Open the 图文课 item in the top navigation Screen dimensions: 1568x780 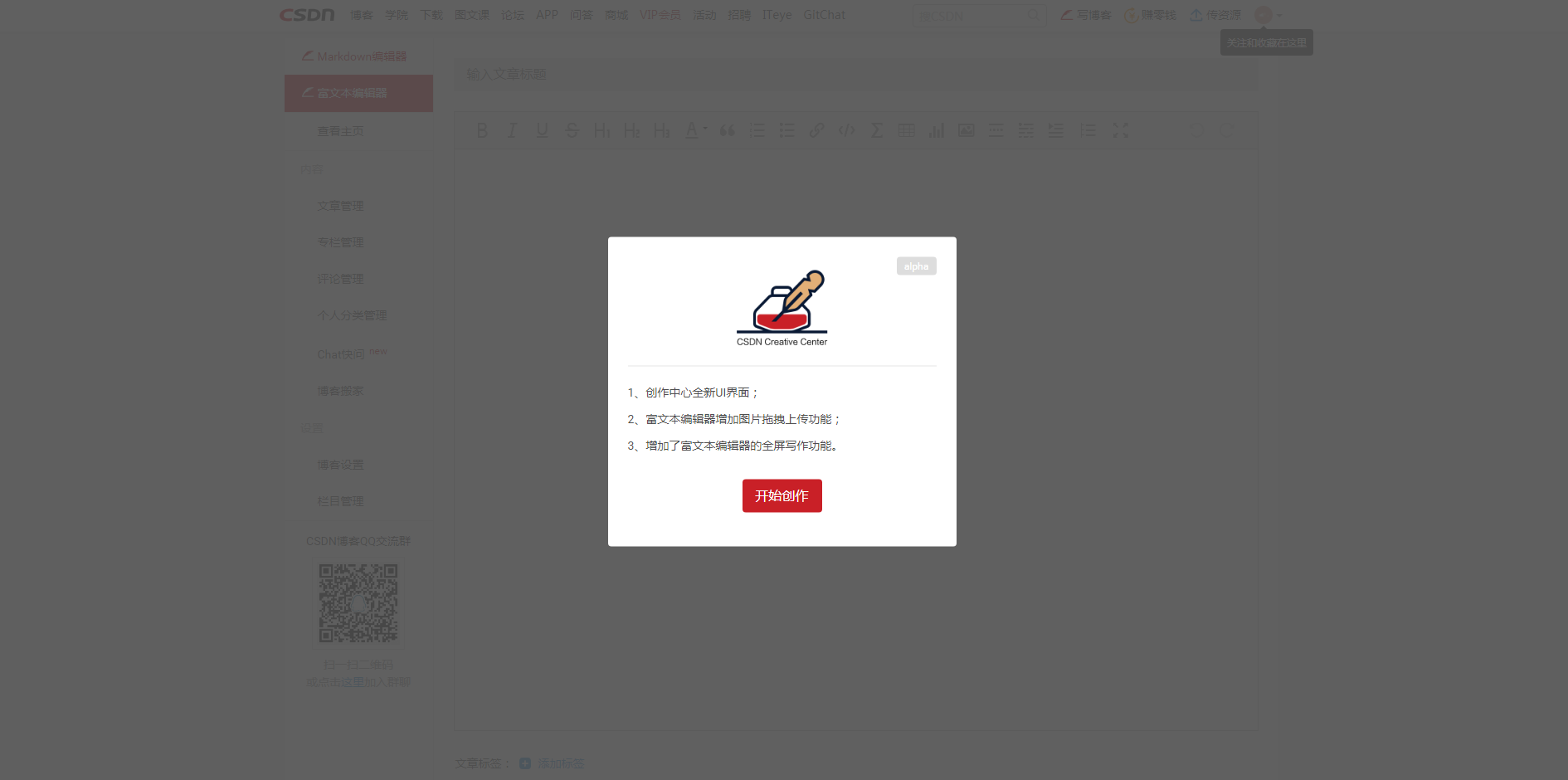click(x=471, y=15)
